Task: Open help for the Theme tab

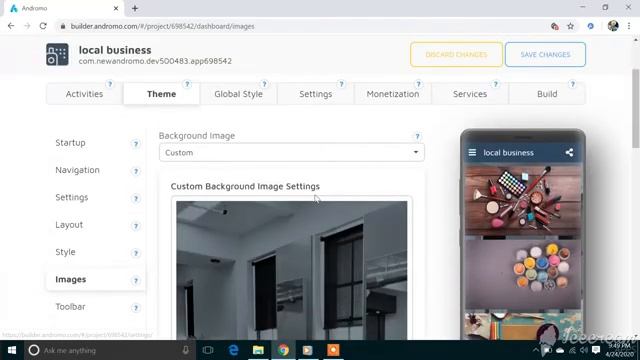Action: tap(187, 84)
